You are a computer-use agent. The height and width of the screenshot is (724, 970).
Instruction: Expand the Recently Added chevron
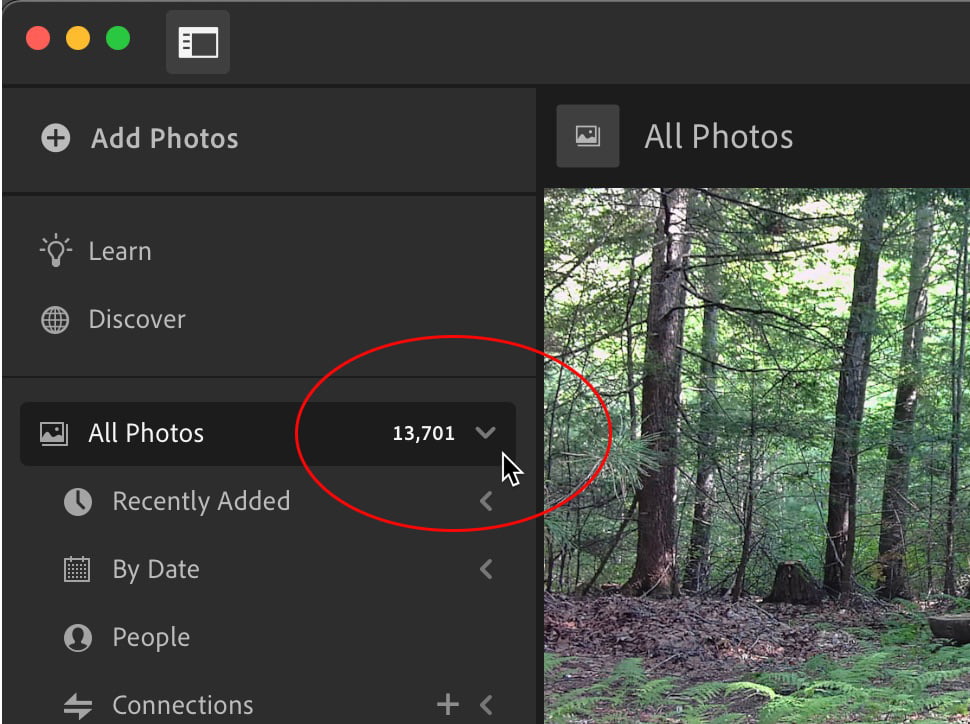[486, 501]
